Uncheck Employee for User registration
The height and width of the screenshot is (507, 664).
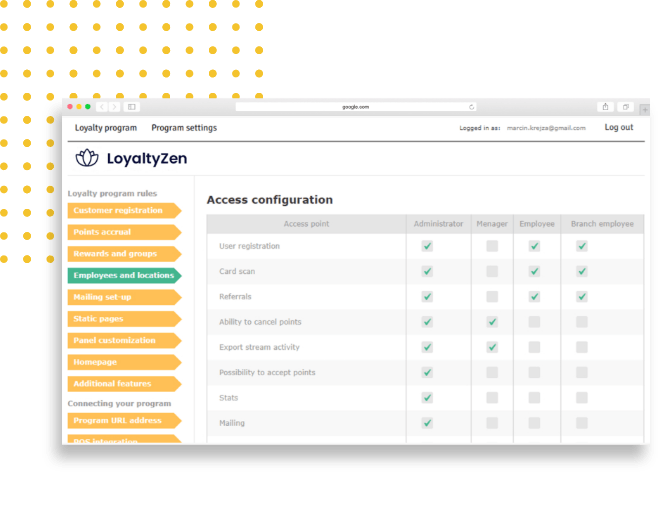534,246
